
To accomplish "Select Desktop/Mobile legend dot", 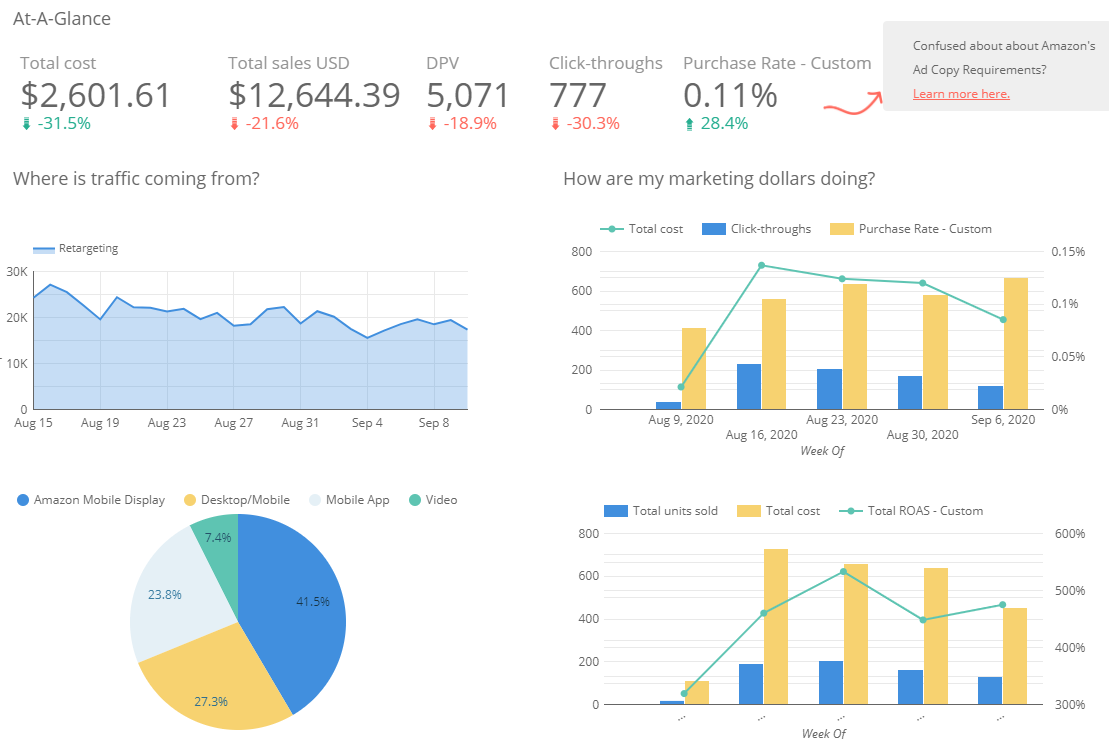I will [x=190, y=500].
